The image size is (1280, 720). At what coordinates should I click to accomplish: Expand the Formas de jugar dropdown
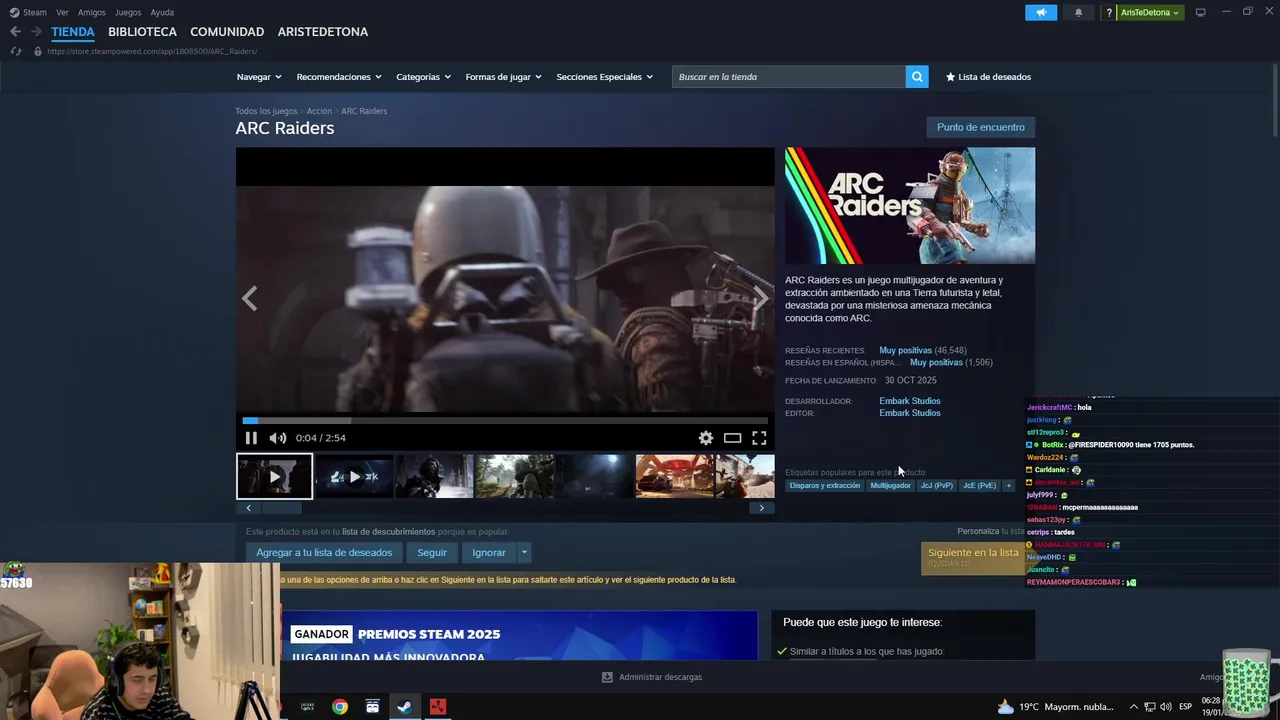[x=503, y=77]
